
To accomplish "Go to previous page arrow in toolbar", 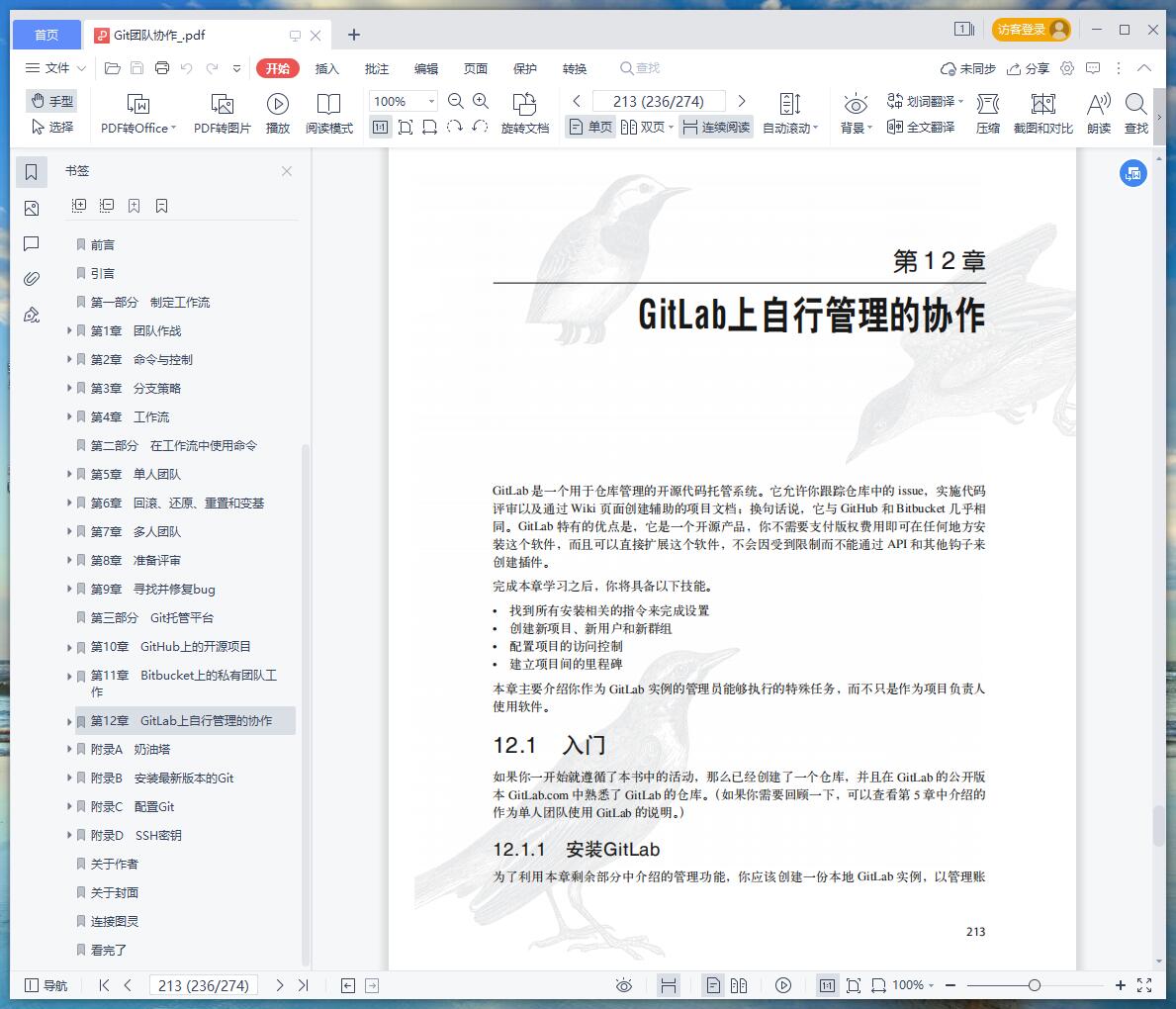I will coord(577,101).
